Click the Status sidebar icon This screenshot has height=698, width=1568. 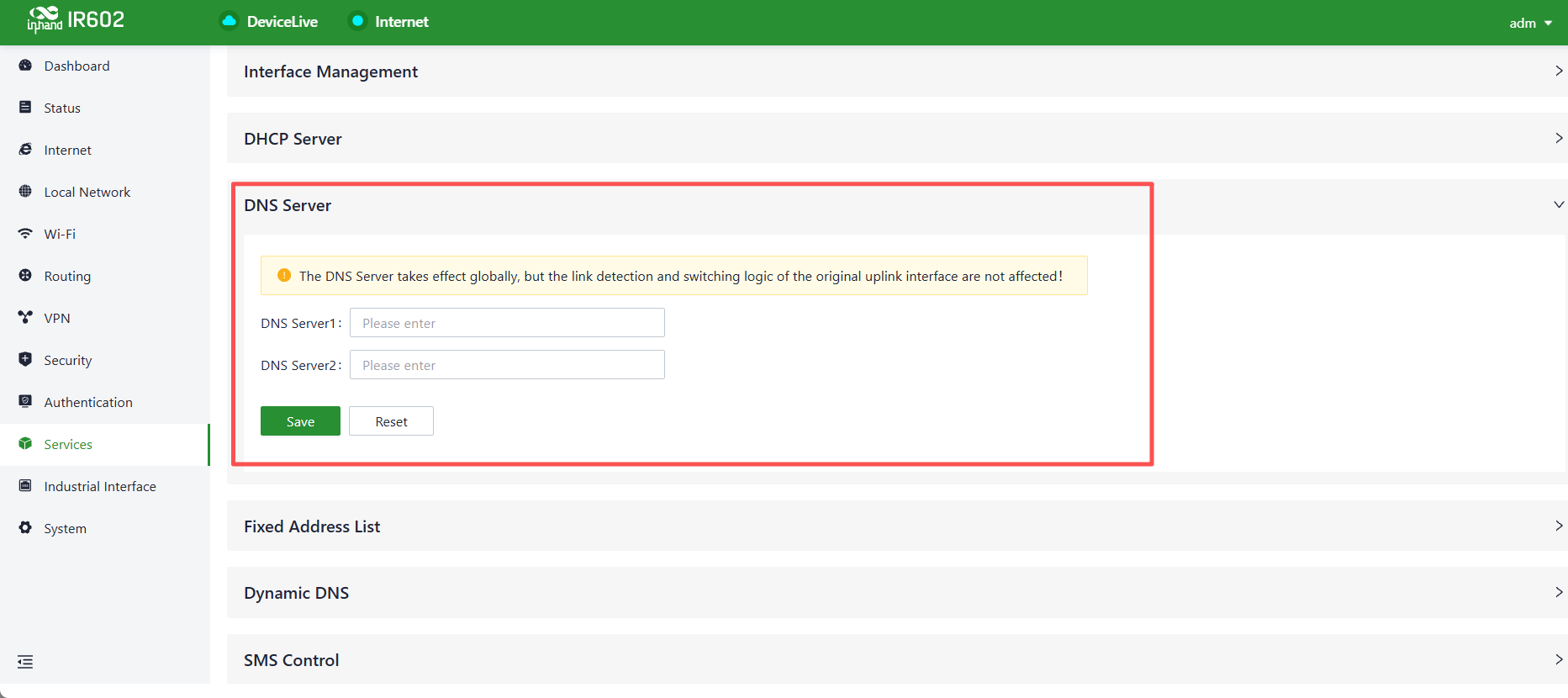25,108
